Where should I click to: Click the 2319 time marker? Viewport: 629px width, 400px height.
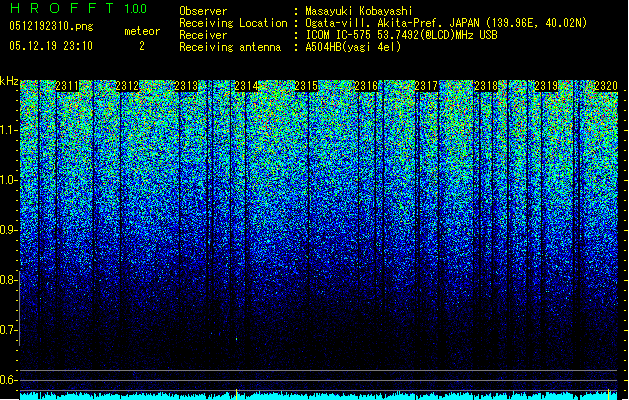pyautogui.click(x=546, y=86)
